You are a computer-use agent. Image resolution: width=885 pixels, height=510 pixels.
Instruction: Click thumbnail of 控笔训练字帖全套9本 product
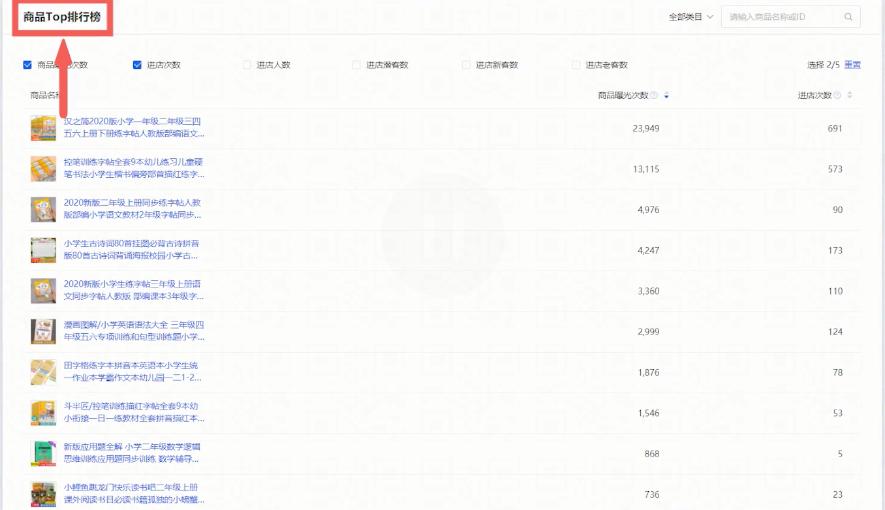pos(43,169)
